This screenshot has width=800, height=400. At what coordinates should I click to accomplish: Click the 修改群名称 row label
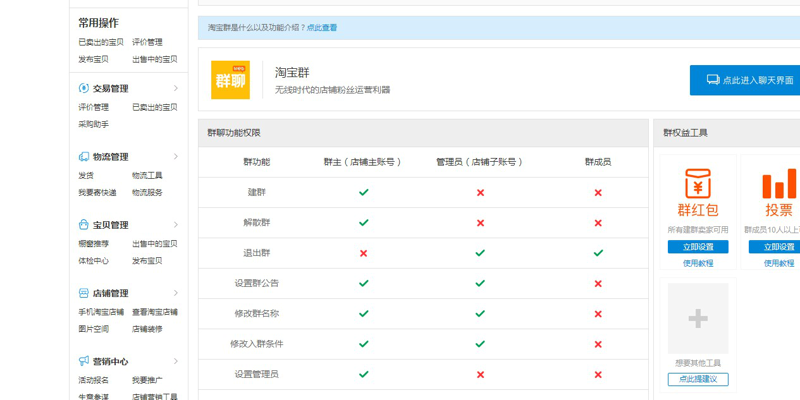257,314
